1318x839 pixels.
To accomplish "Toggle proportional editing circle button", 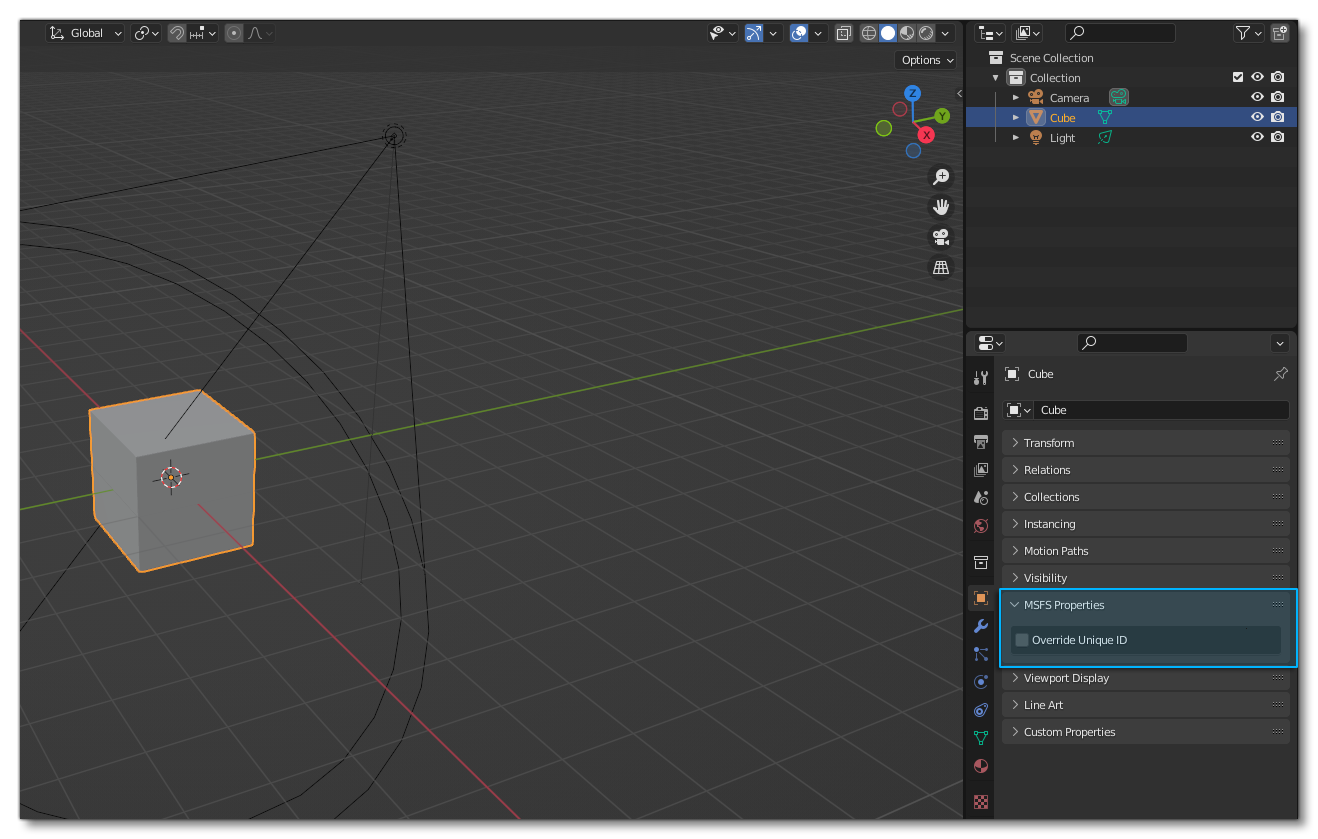I will pyautogui.click(x=234, y=33).
